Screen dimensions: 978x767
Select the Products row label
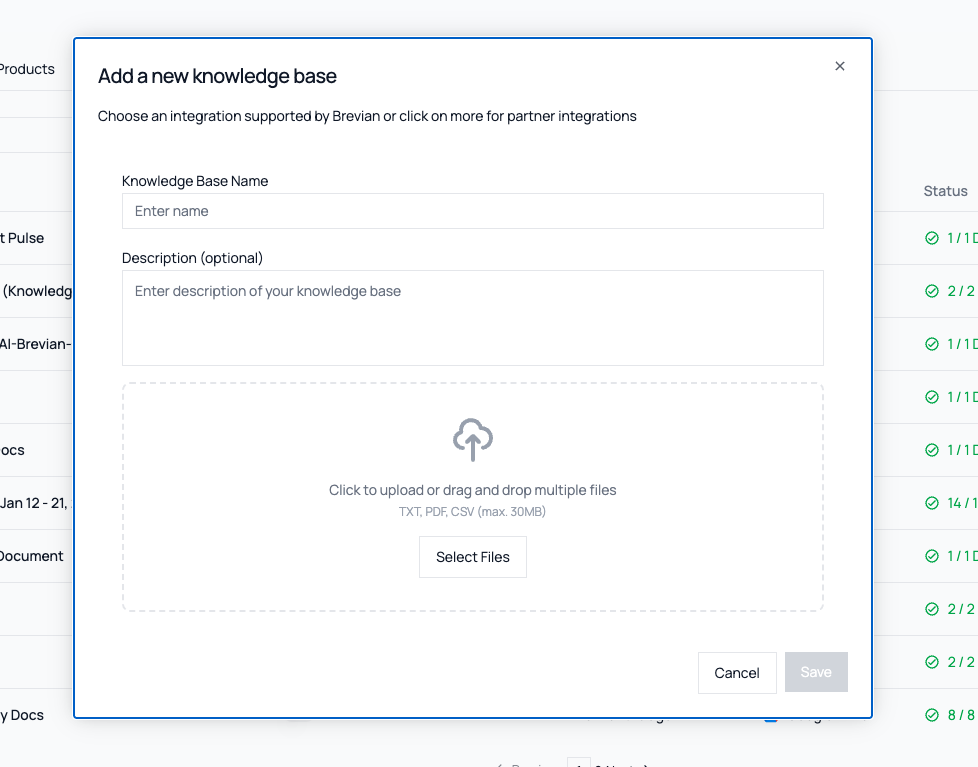coord(27,69)
